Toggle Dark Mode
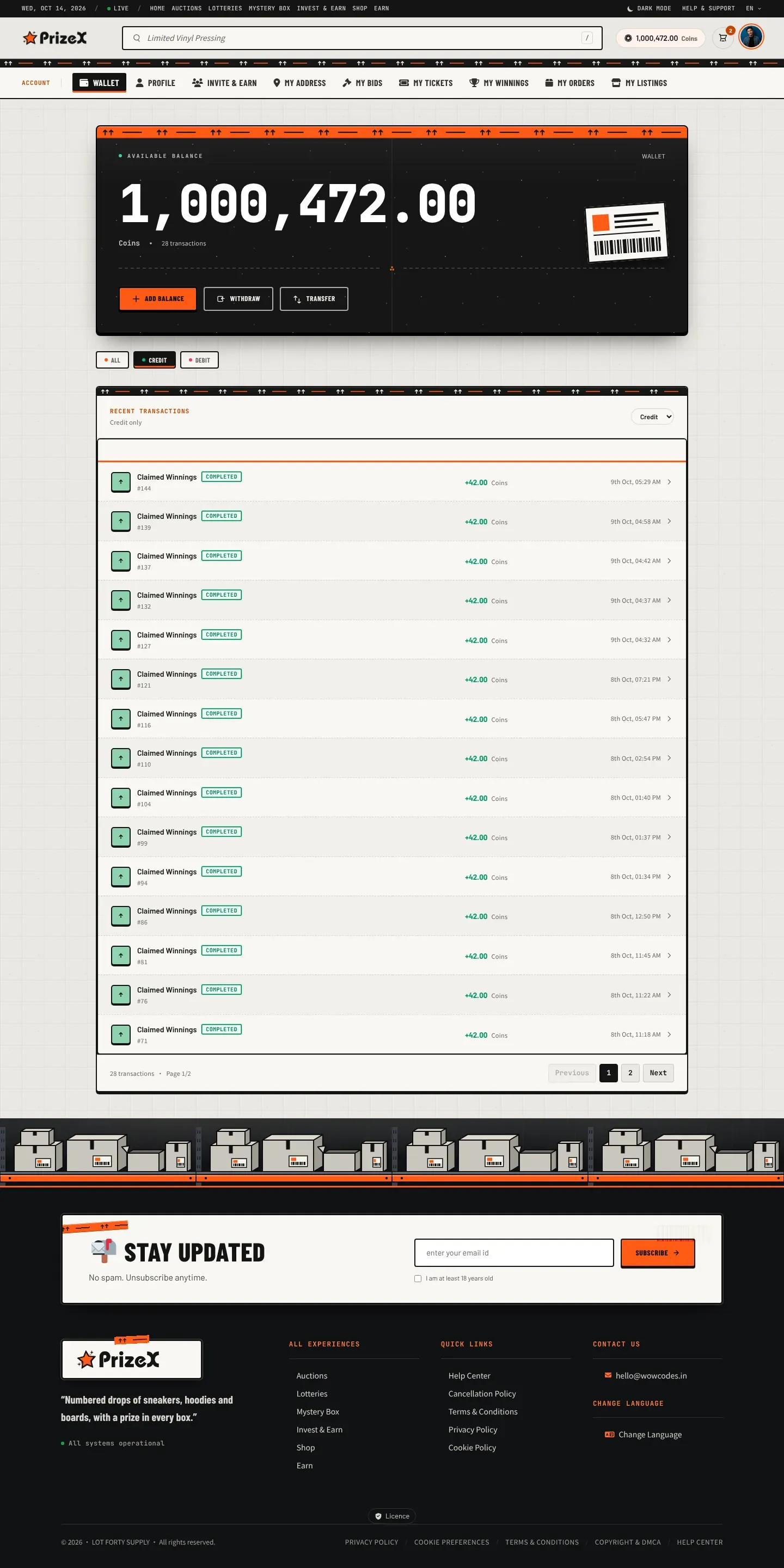The width and height of the screenshot is (784, 1568). [649, 9]
